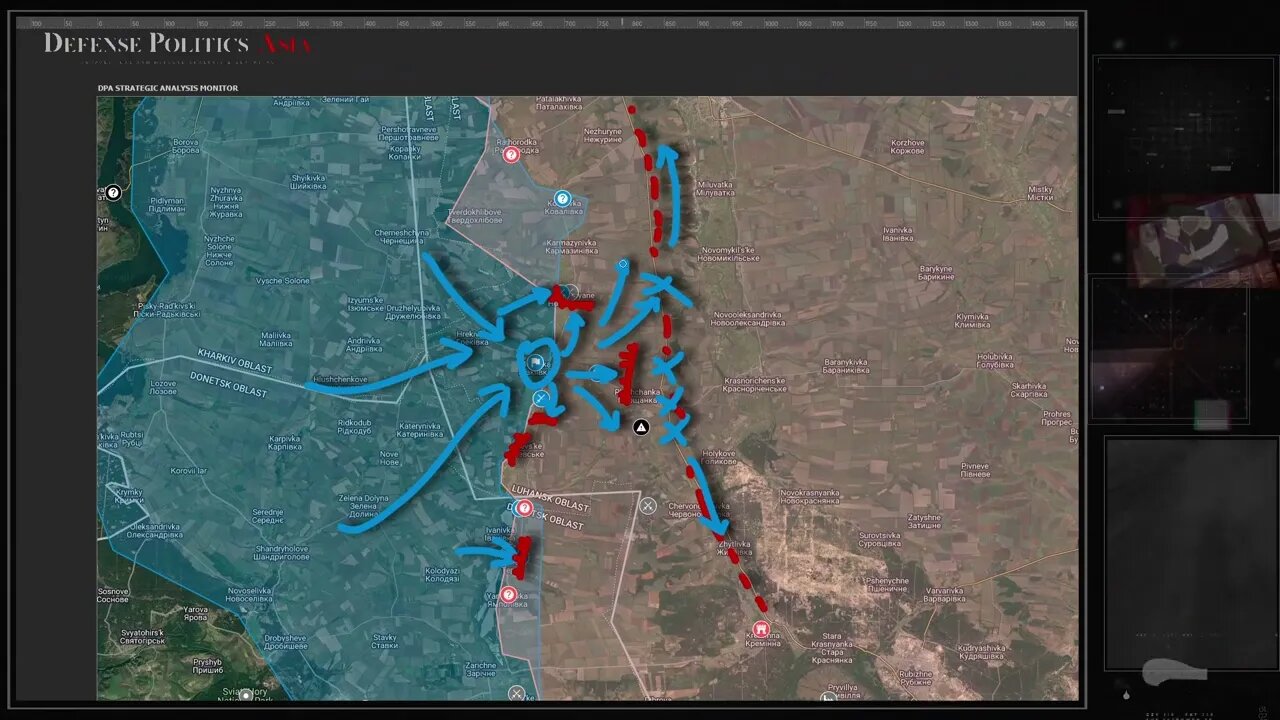Image resolution: width=1280 pixels, height=720 pixels.
Task: Click black question marker at map's left edge
Action: (114, 193)
